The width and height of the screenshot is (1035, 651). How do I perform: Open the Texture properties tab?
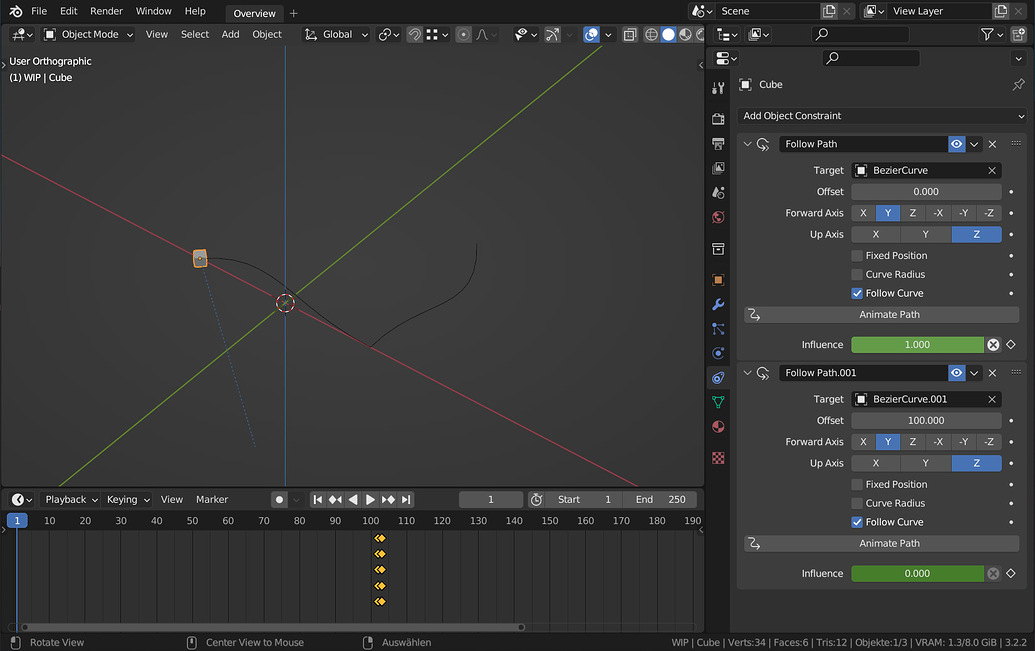(718, 458)
